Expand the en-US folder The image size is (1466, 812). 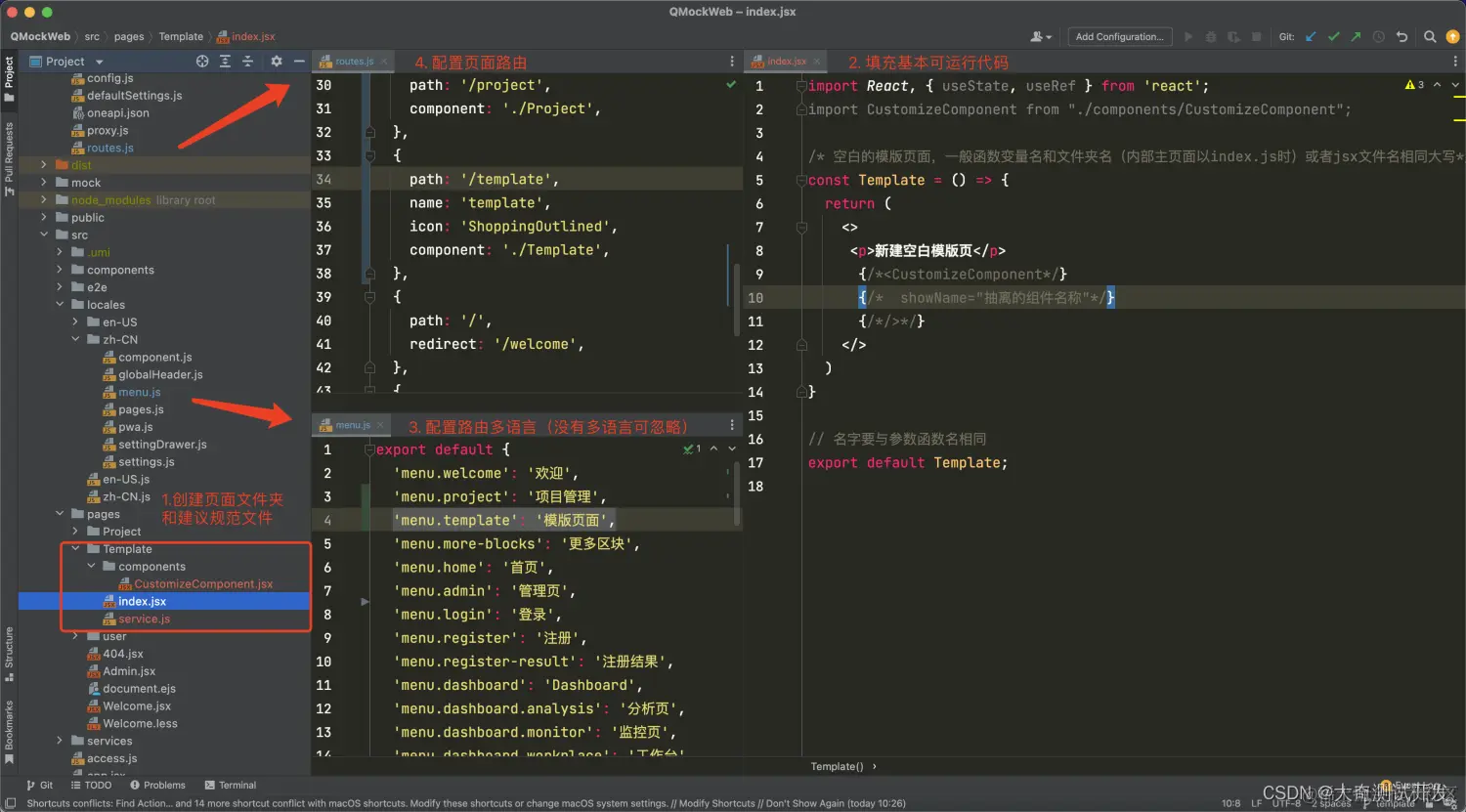(75, 322)
